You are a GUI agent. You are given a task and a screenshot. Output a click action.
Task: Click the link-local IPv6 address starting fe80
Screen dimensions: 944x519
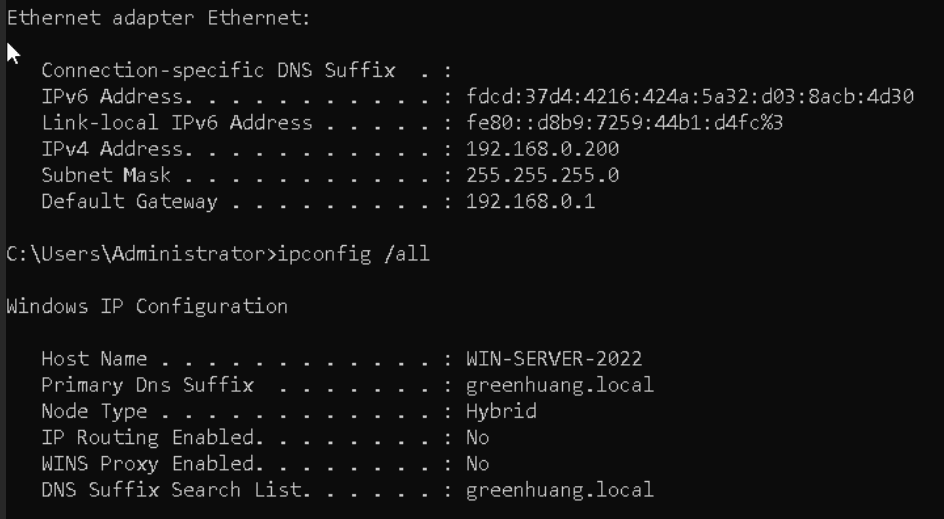[624, 123]
